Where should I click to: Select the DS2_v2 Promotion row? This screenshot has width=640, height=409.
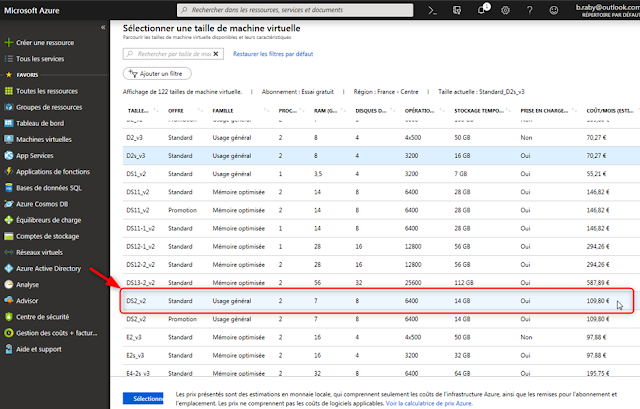point(381,319)
